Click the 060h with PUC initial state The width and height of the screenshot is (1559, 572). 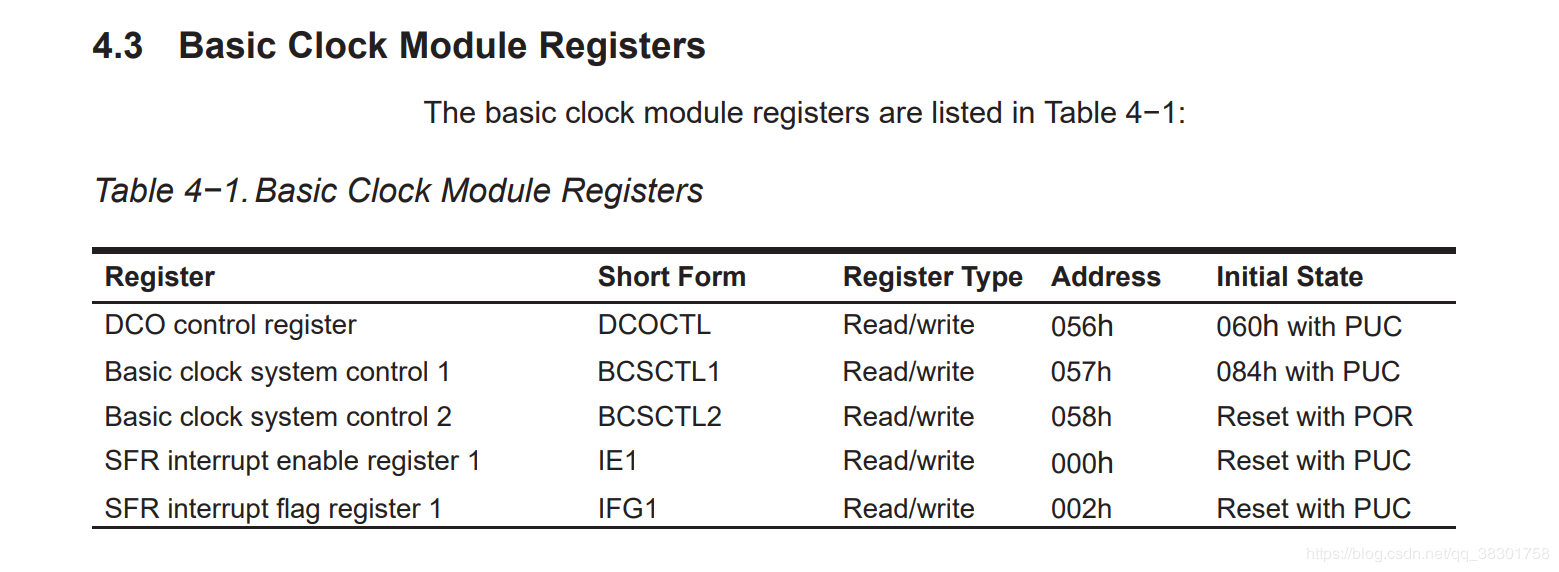[x=1309, y=326]
